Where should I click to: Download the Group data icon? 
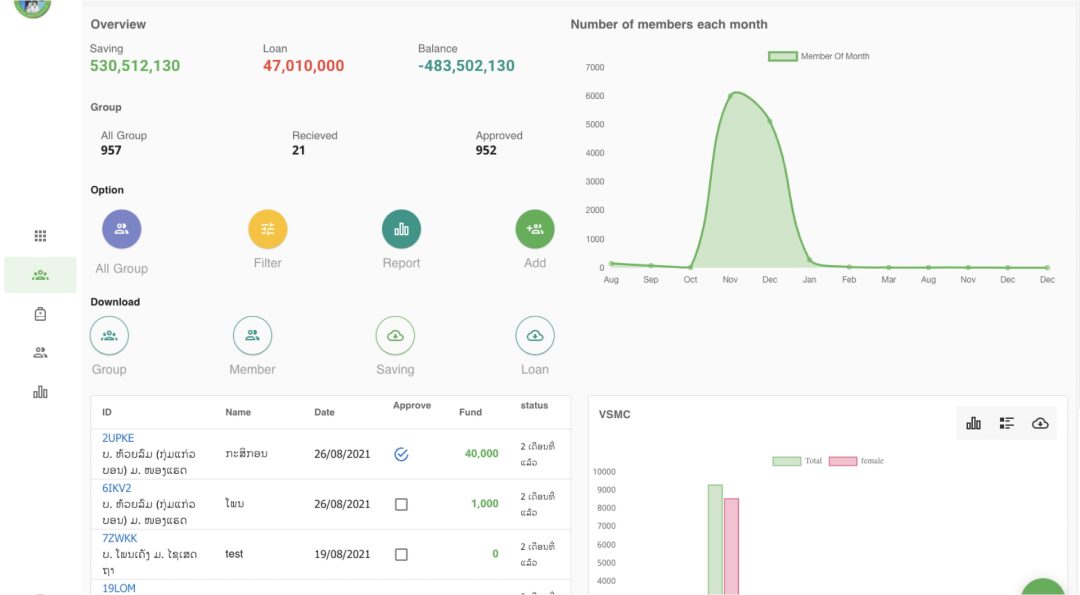[x=110, y=336]
